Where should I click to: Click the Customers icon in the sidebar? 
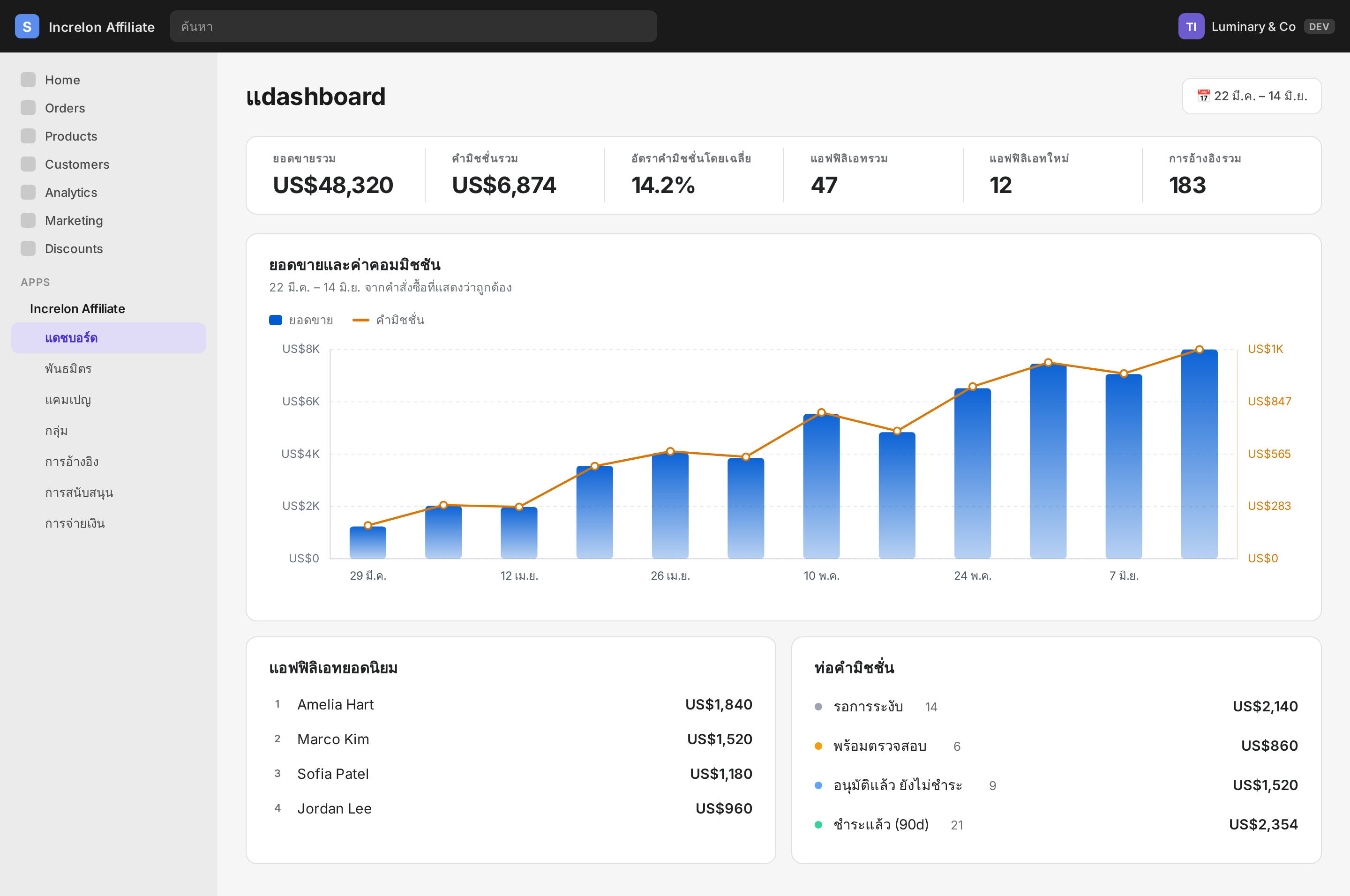pyautogui.click(x=28, y=164)
